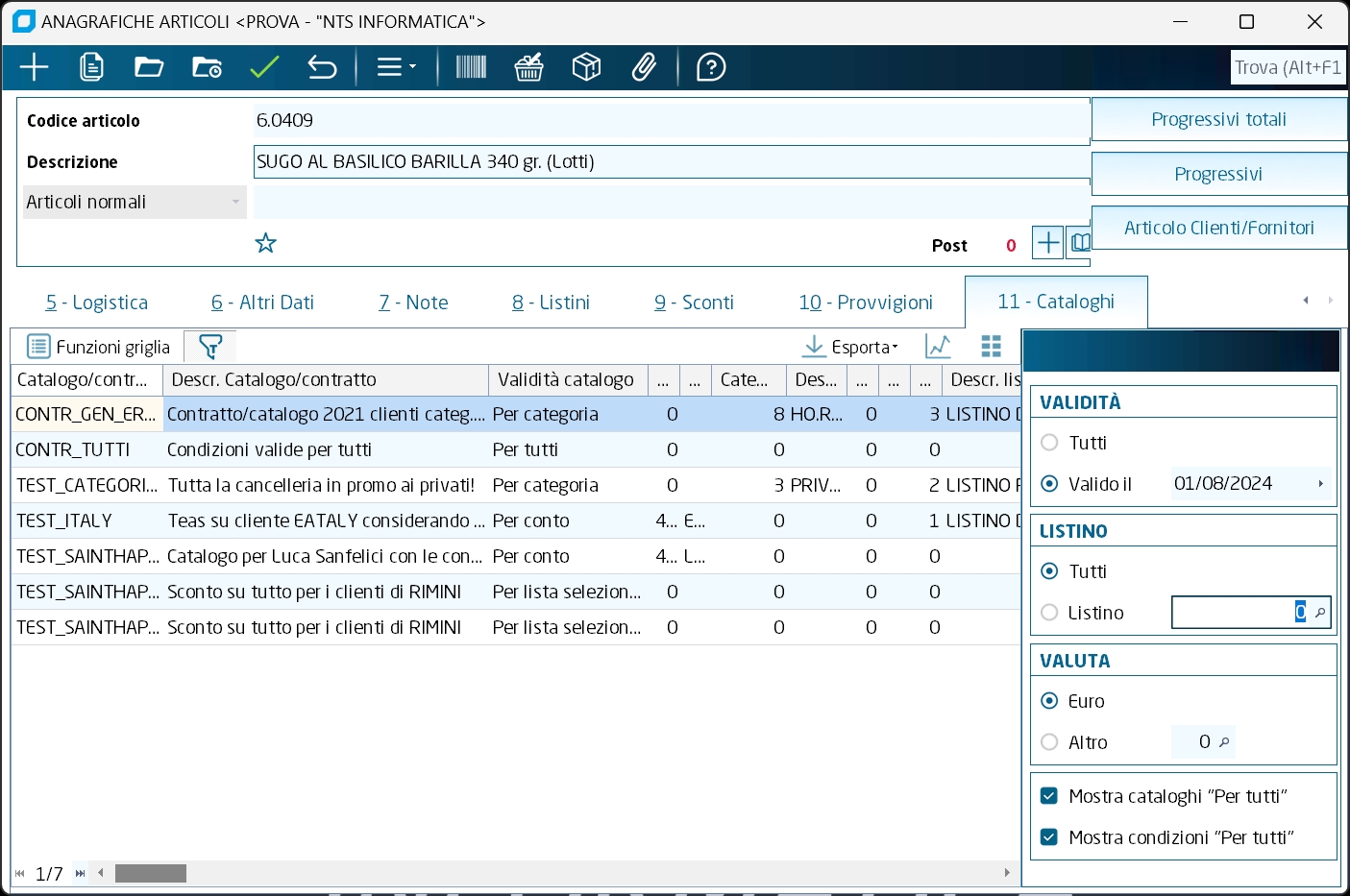Select the "Altro" currency radio button

click(1050, 742)
